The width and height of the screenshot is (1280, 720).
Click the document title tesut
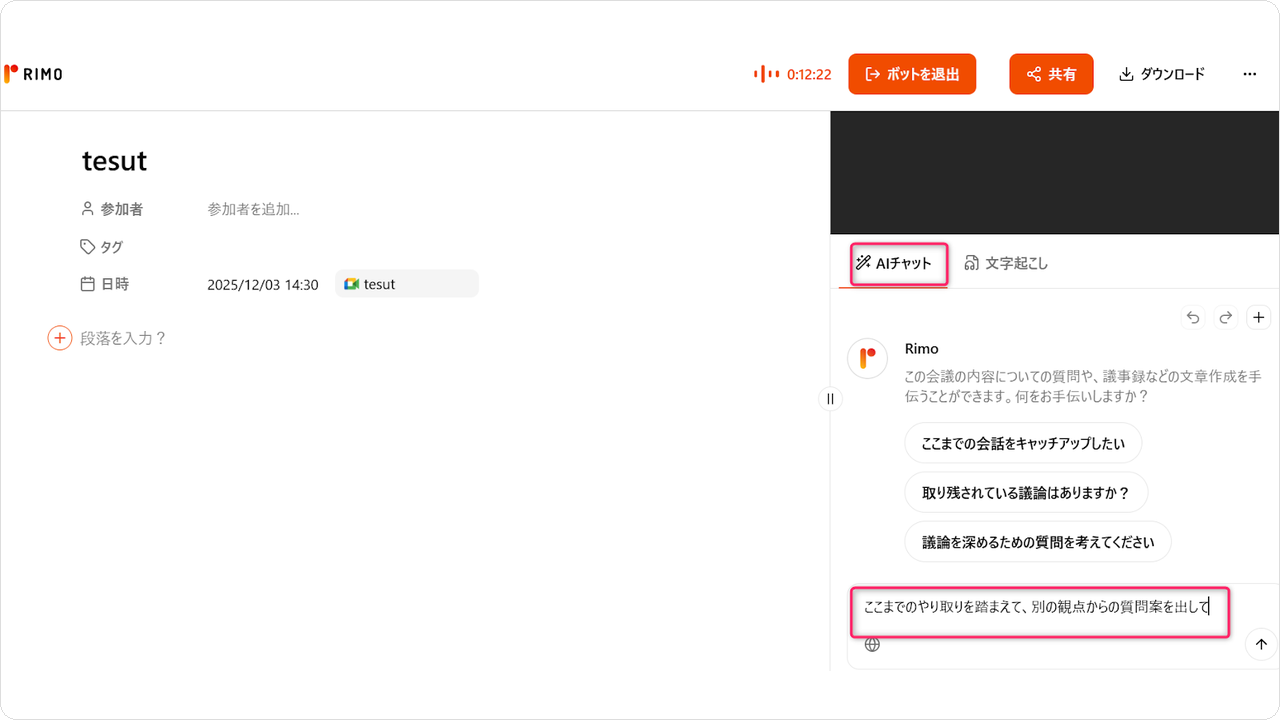pos(115,161)
